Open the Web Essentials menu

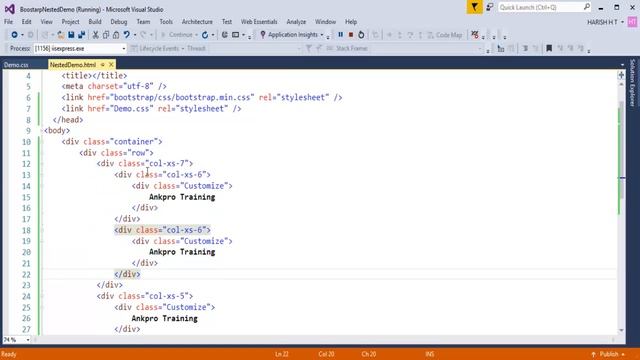tap(259, 22)
